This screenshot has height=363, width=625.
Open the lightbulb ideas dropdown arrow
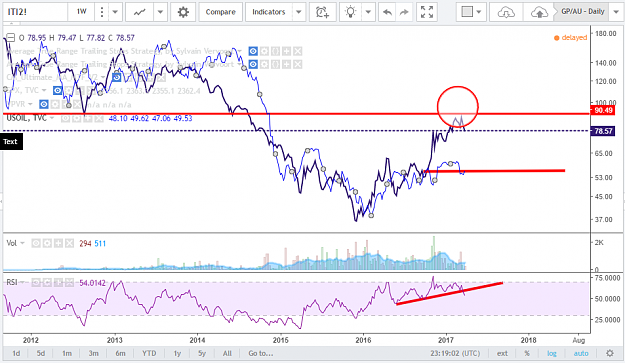pos(368,12)
